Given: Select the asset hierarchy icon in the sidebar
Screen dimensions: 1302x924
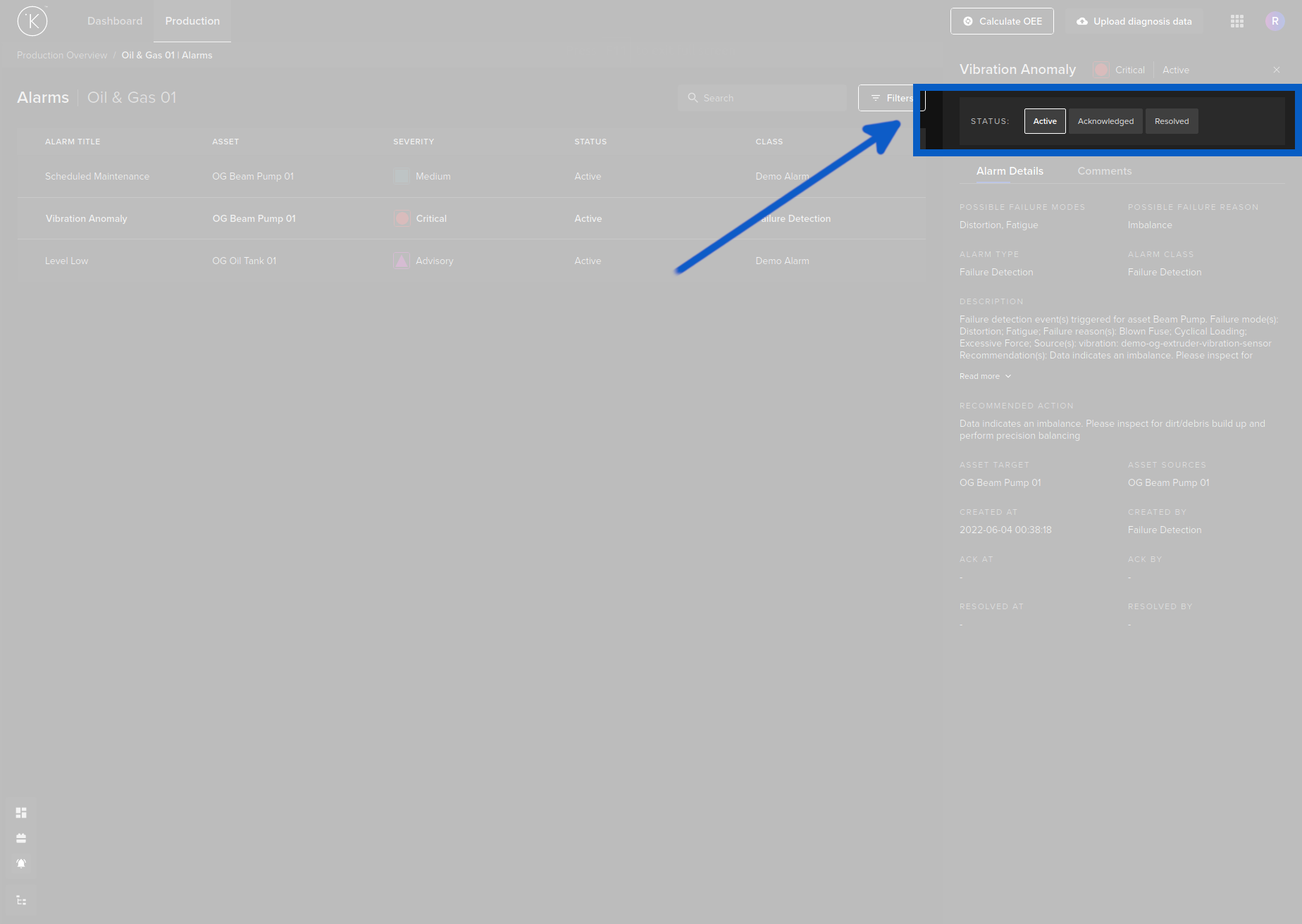Looking at the screenshot, I should [x=21, y=900].
